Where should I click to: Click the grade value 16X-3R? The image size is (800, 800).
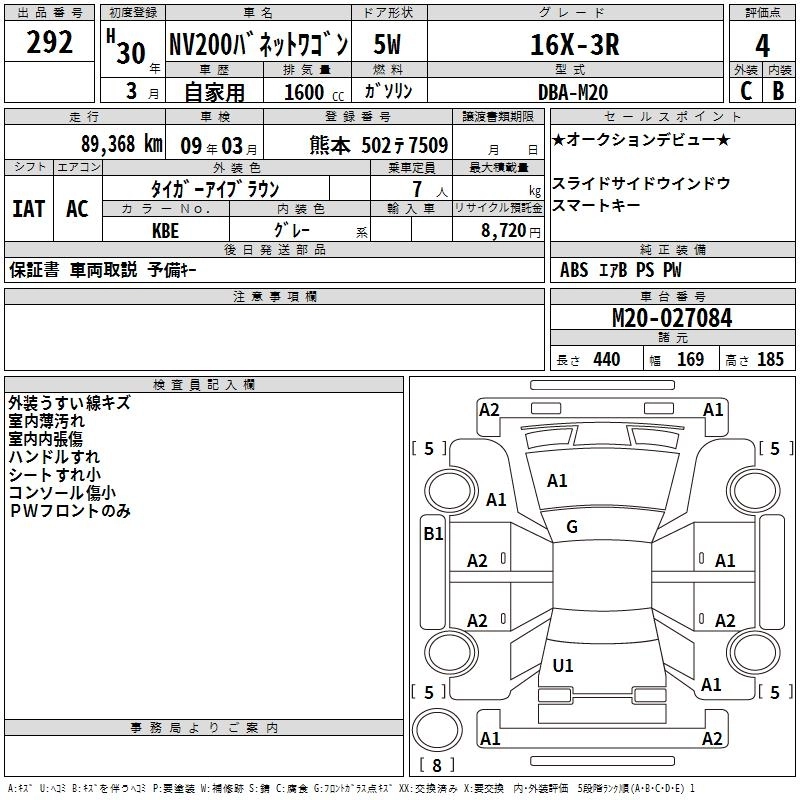point(575,45)
